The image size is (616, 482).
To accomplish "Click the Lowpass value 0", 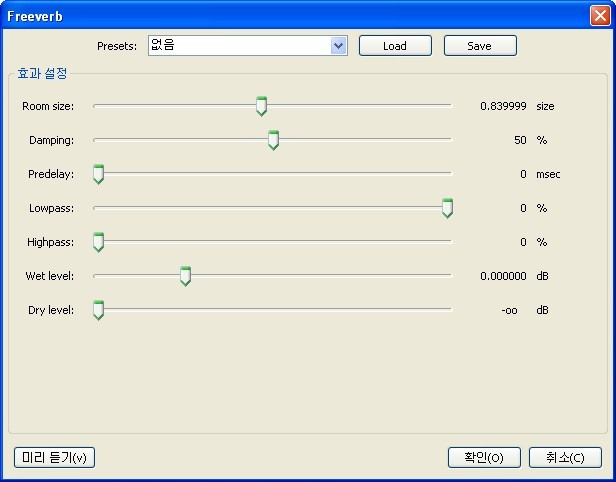I will [x=523, y=208].
